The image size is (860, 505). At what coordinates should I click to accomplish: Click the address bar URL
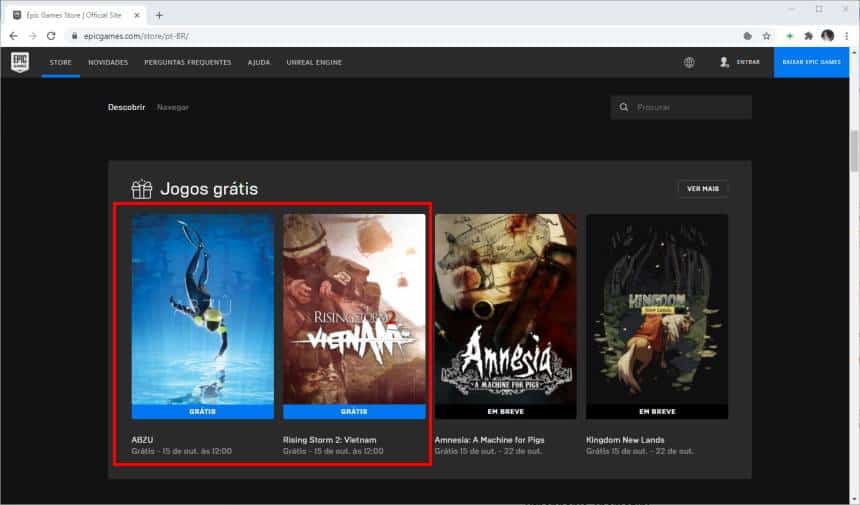pos(137,36)
